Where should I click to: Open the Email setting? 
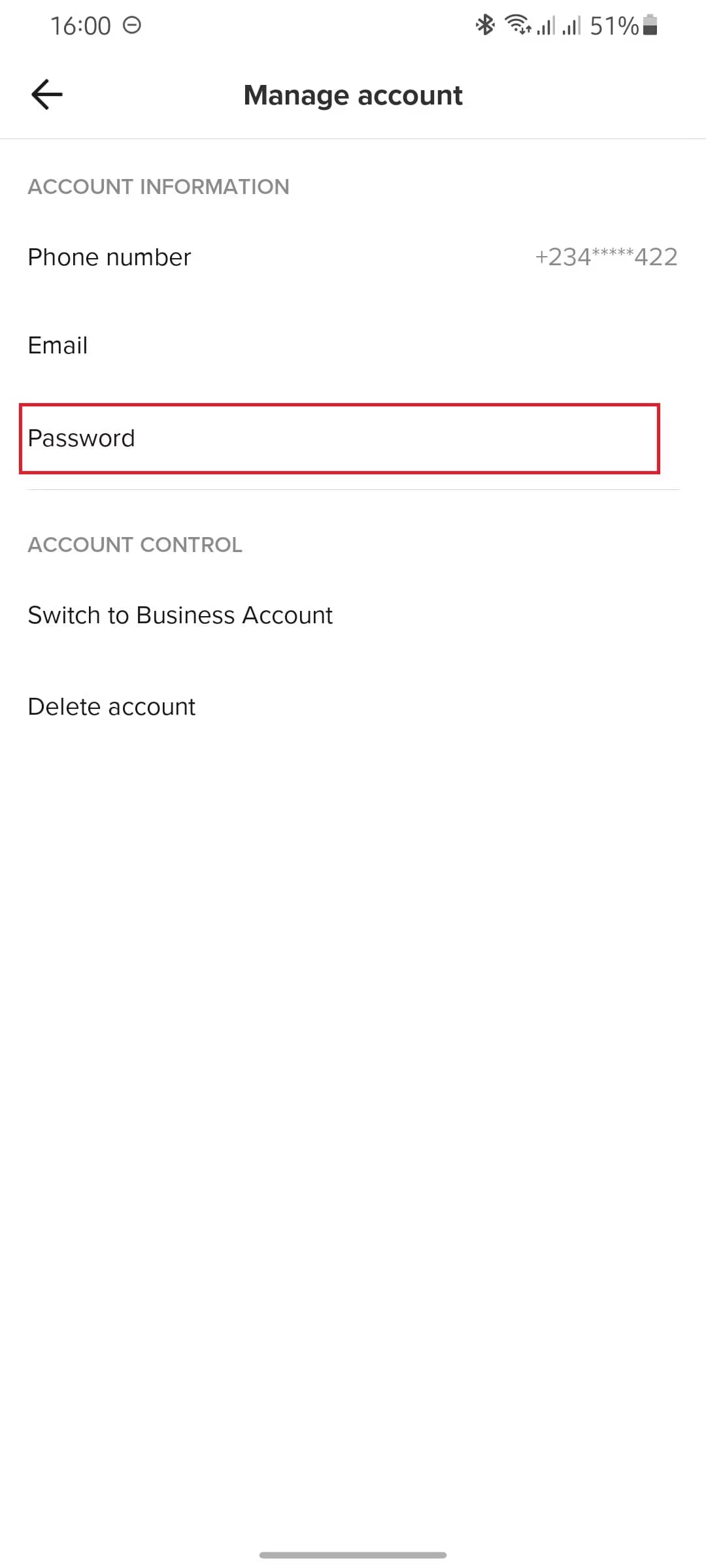coord(353,346)
